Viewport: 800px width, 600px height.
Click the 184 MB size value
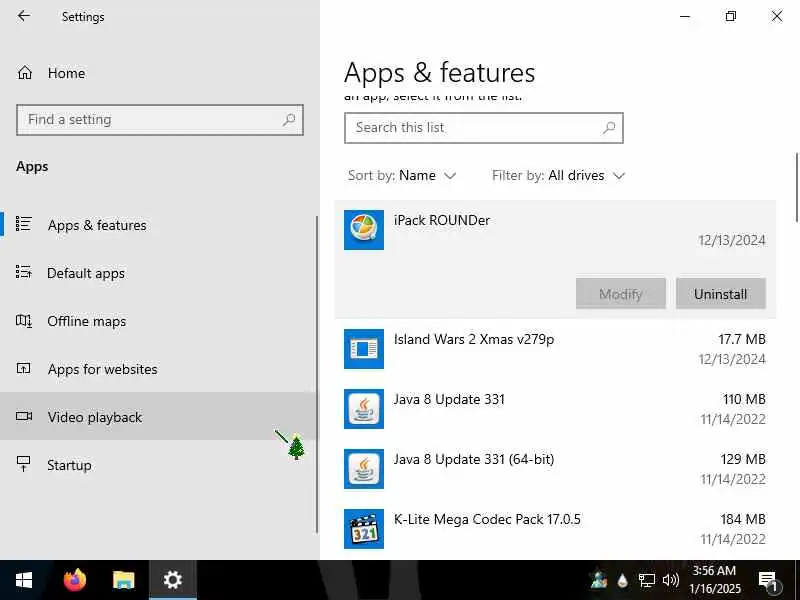tap(743, 519)
